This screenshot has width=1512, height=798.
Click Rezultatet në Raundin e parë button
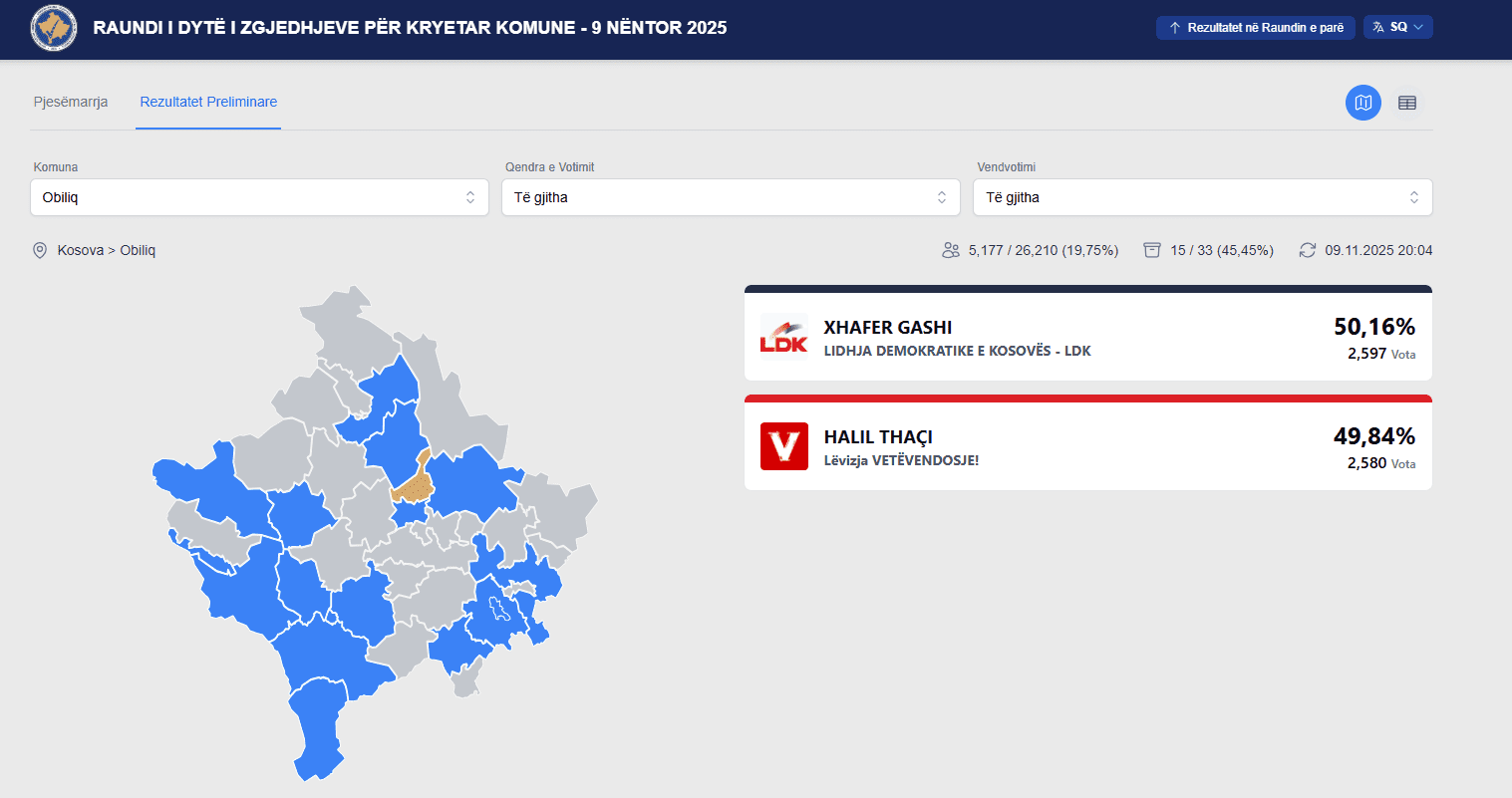[x=1255, y=28]
